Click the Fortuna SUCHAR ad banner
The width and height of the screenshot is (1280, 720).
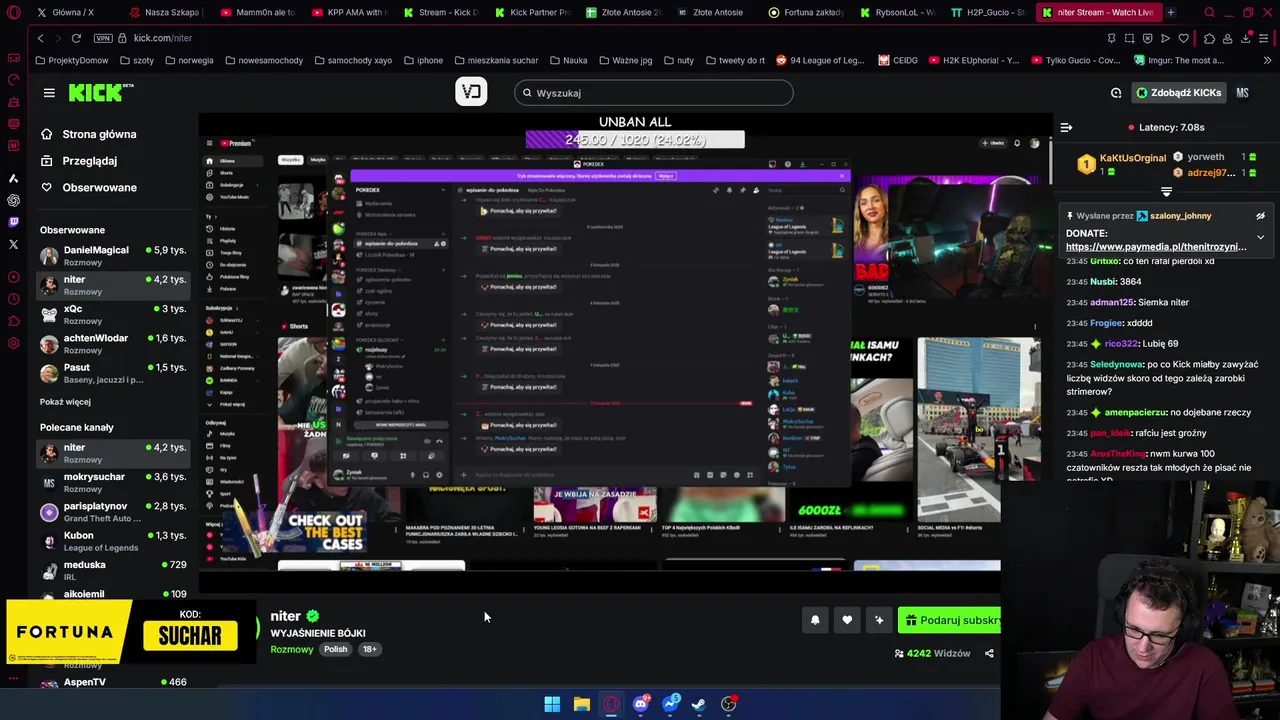(130, 632)
